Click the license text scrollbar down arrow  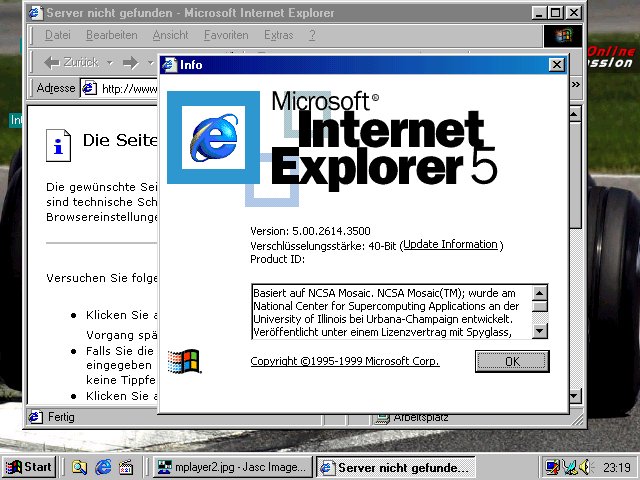click(x=539, y=329)
